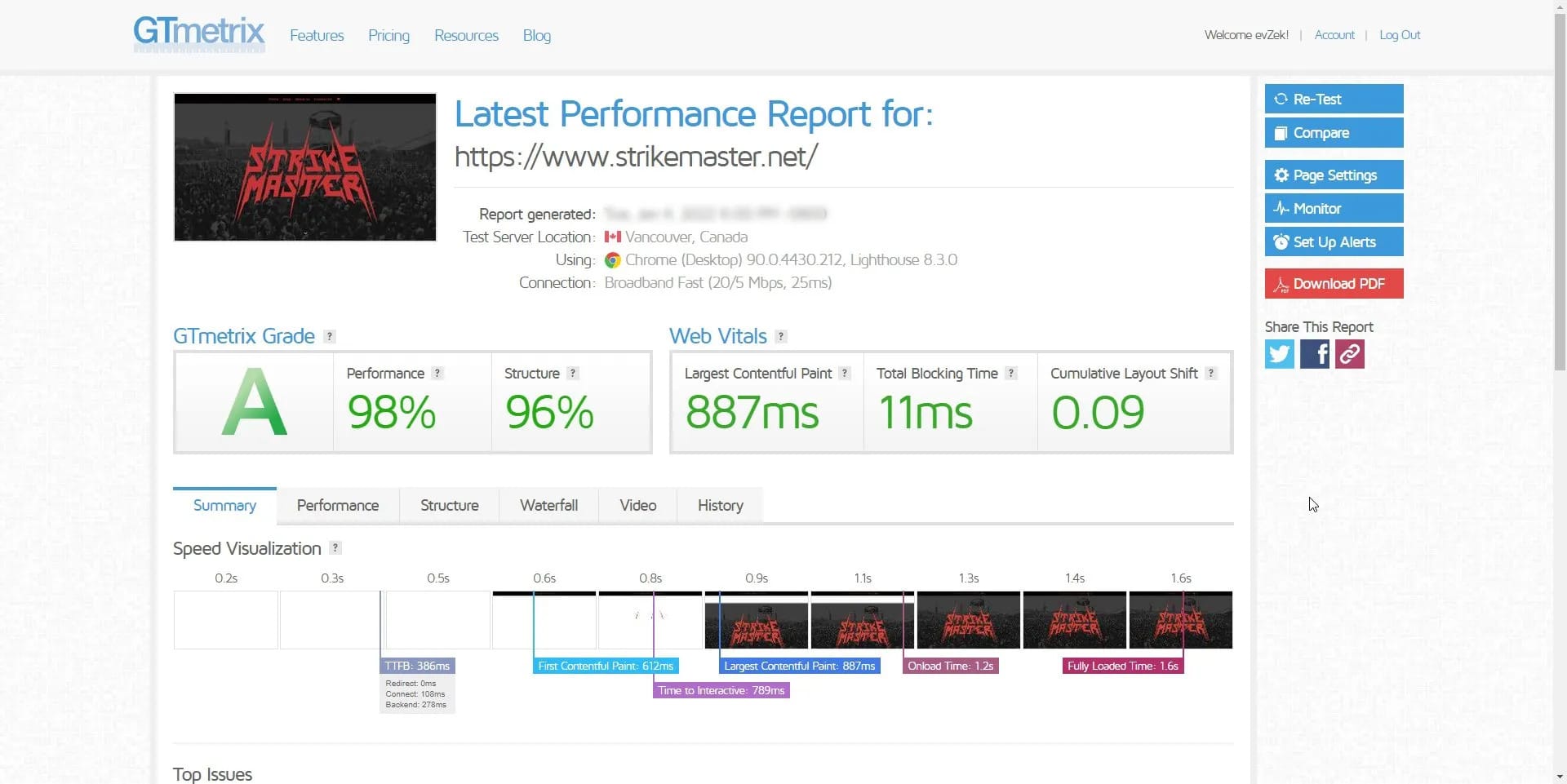Switch to the Waterfall tab
This screenshot has height=784, width=1567.
coord(548,505)
